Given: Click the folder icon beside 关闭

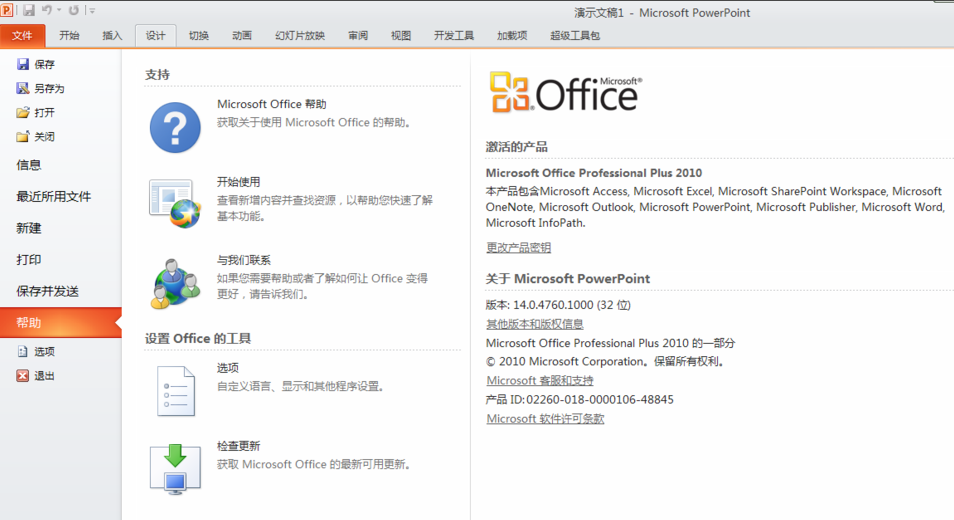Looking at the screenshot, I should 23,137.
